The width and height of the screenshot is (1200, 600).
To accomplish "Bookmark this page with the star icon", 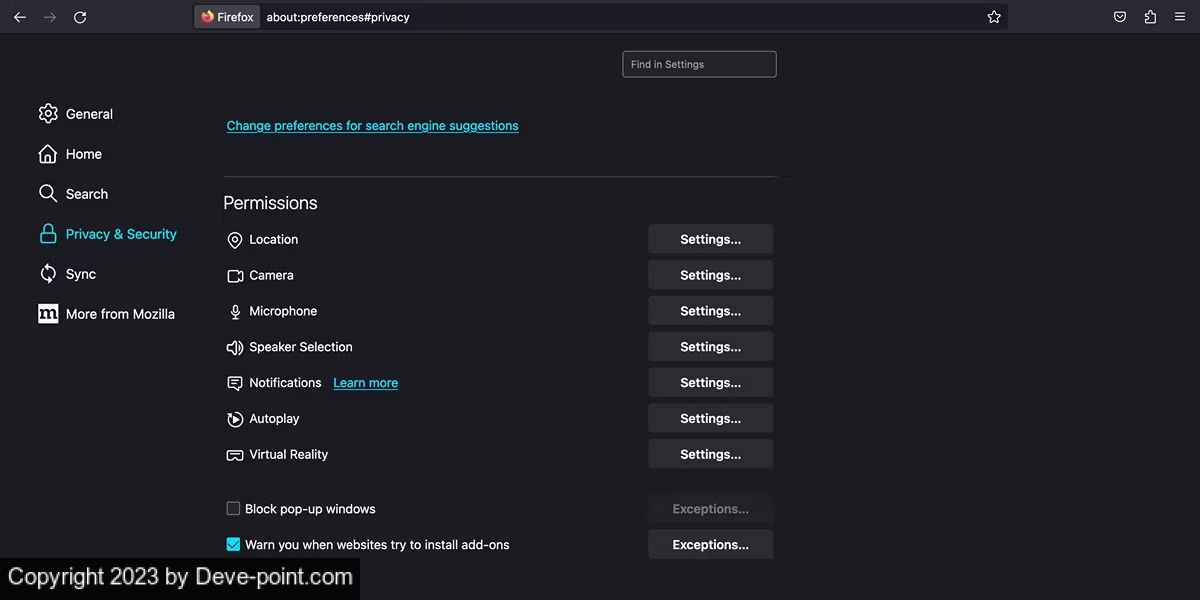I will pos(994,17).
